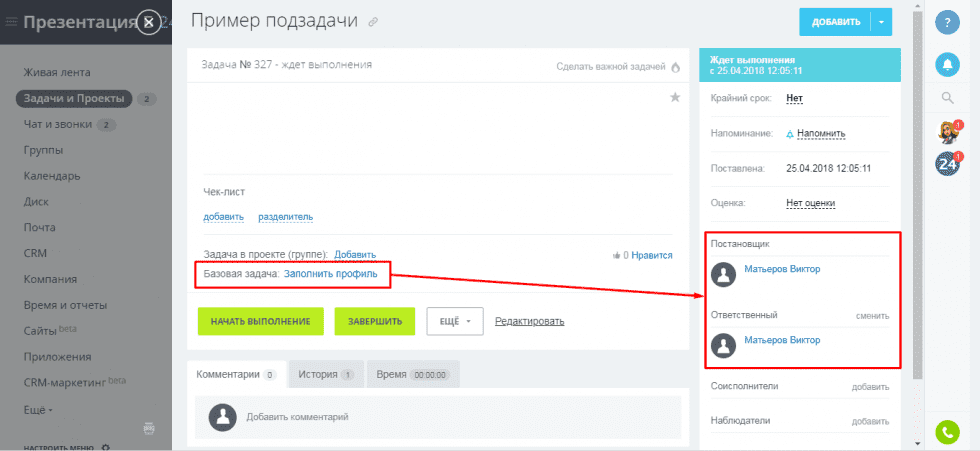Open Постановщик 'Матьеров Виктор' profile
Viewport: 980px width, 451px height.
782,269
